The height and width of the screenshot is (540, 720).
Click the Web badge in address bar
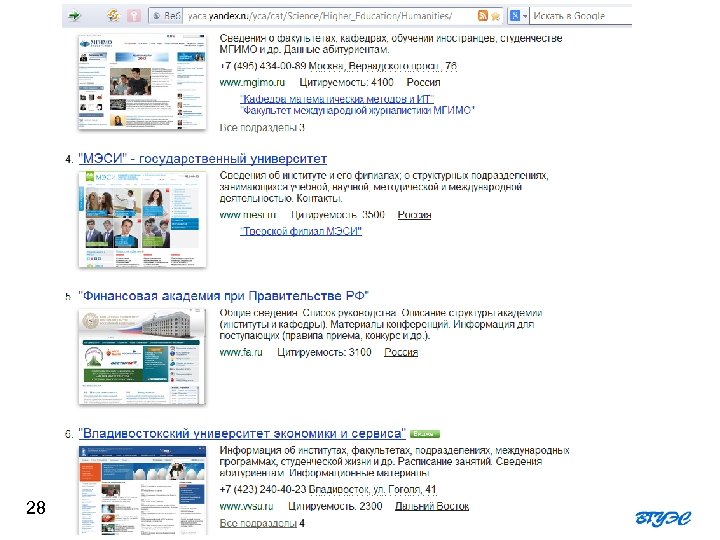[x=167, y=16]
